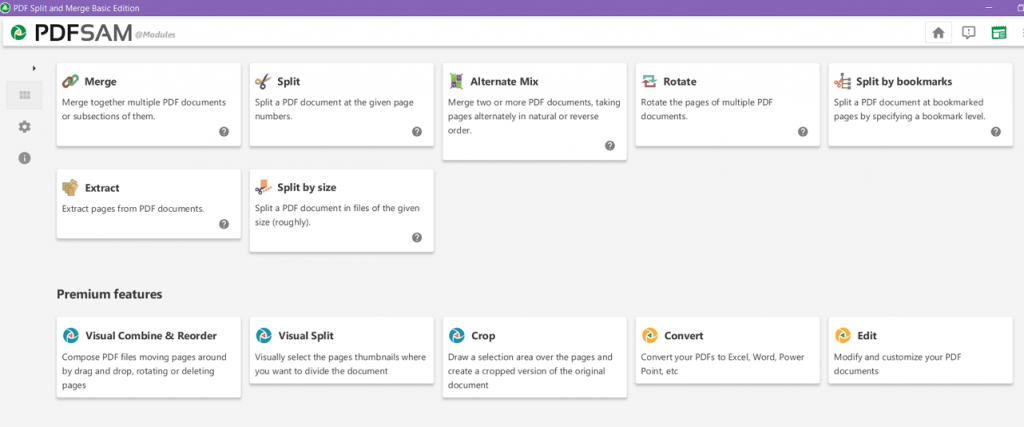Open the Visual Combine & Reorder premium feature
This screenshot has width=1024, height=427.
point(149,357)
